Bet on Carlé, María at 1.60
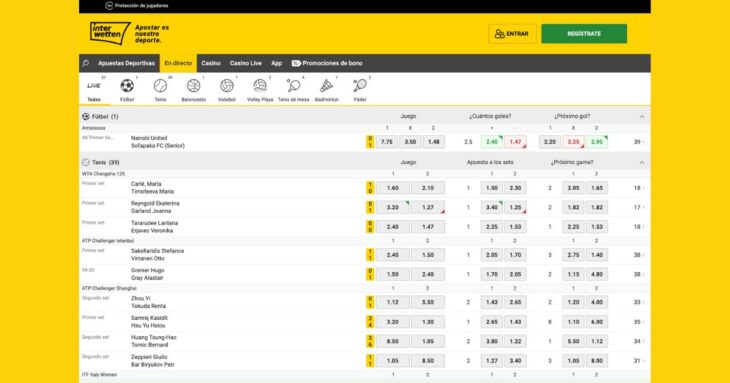 pyautogui.click(x=392, y=188)
